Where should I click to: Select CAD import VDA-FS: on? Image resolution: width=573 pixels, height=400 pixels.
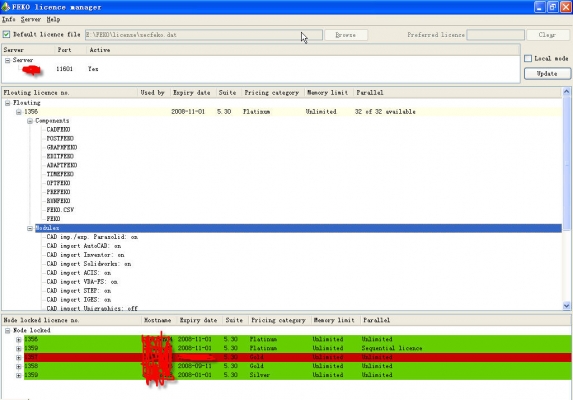click(x=82, y=282)
